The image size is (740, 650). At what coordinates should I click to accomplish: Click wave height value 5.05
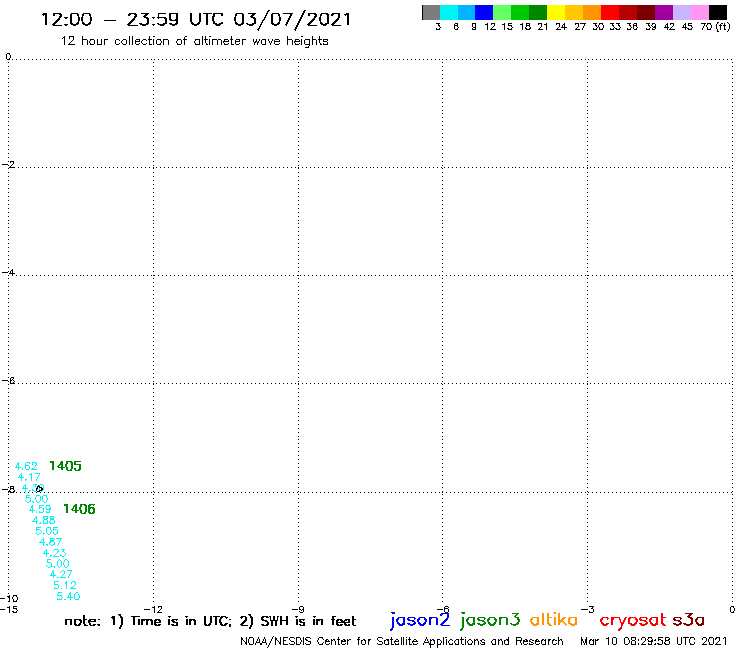tap(47, 531)
